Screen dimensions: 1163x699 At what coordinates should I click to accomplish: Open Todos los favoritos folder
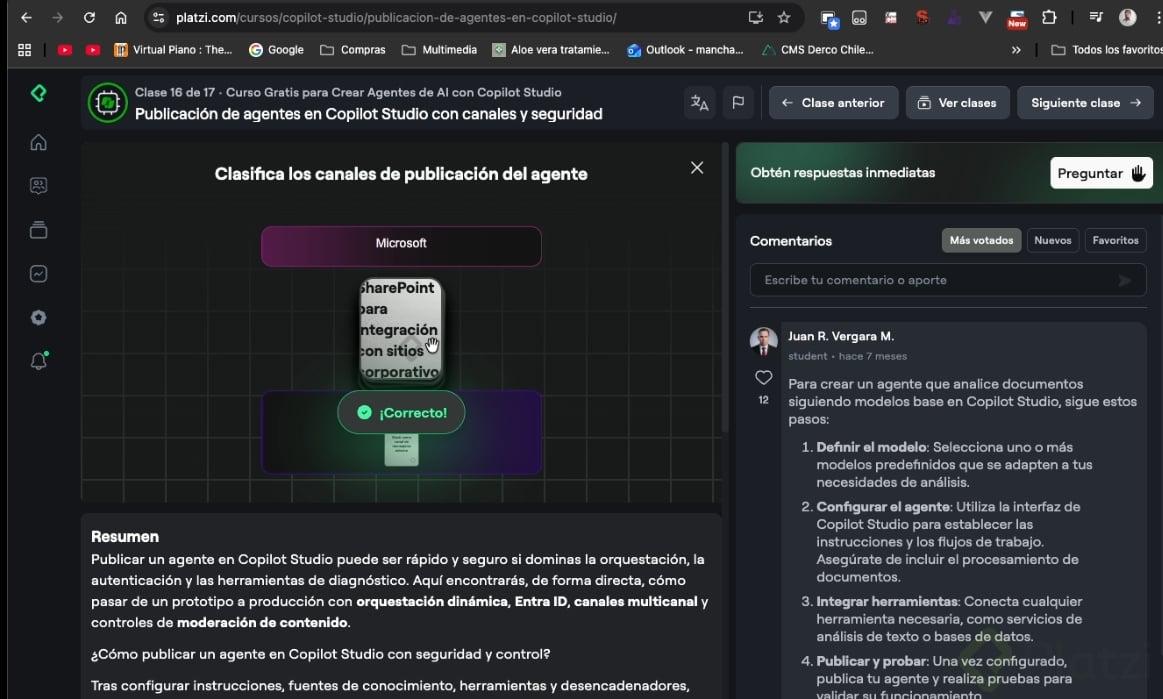click(1107, 50)
